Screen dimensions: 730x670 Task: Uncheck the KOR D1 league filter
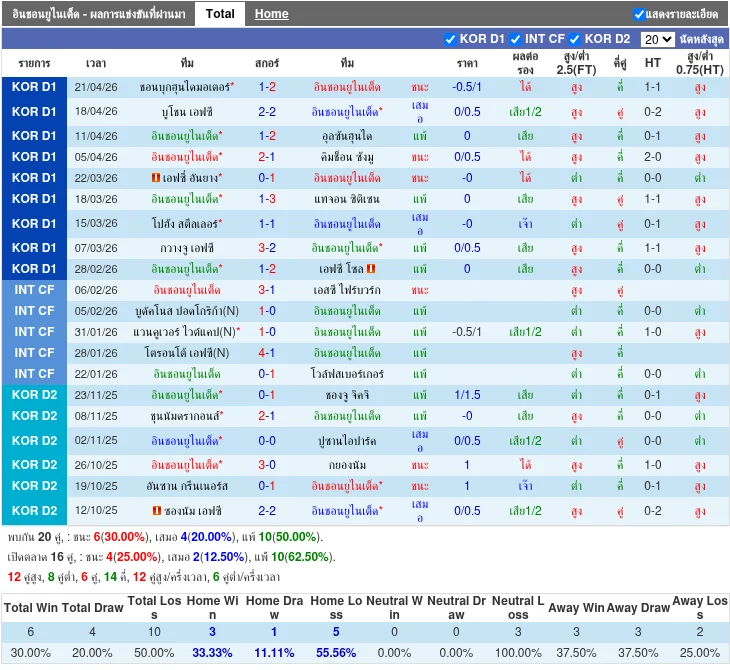pos(450,39)
